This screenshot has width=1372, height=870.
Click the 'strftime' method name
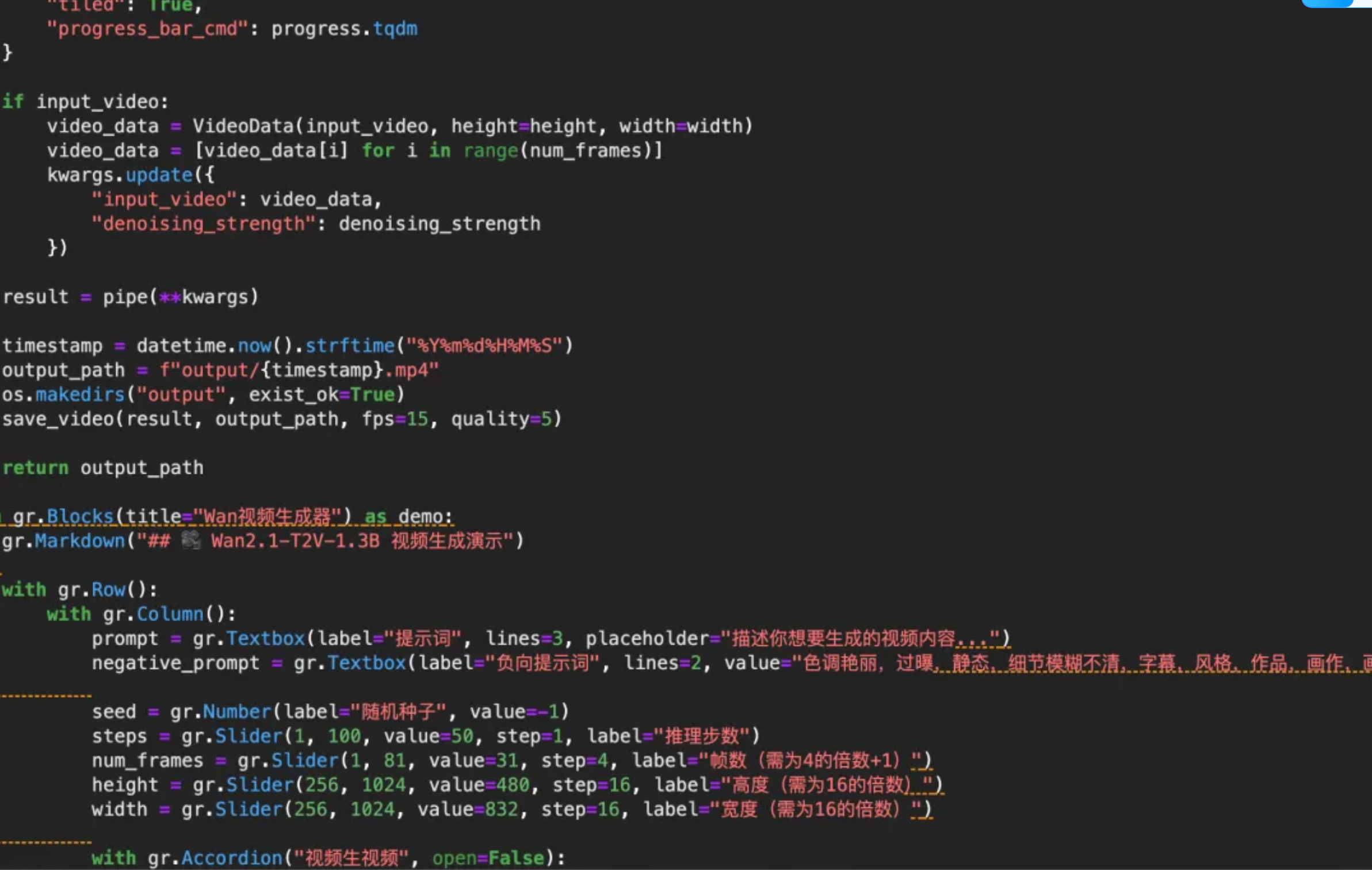[x=350, y=346]
